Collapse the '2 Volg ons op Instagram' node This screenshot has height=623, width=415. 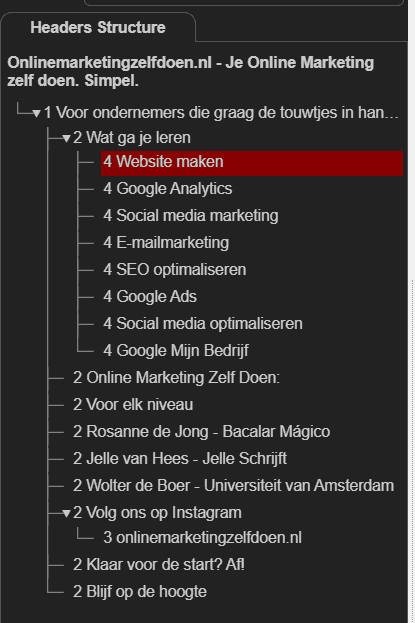[66, 514]
